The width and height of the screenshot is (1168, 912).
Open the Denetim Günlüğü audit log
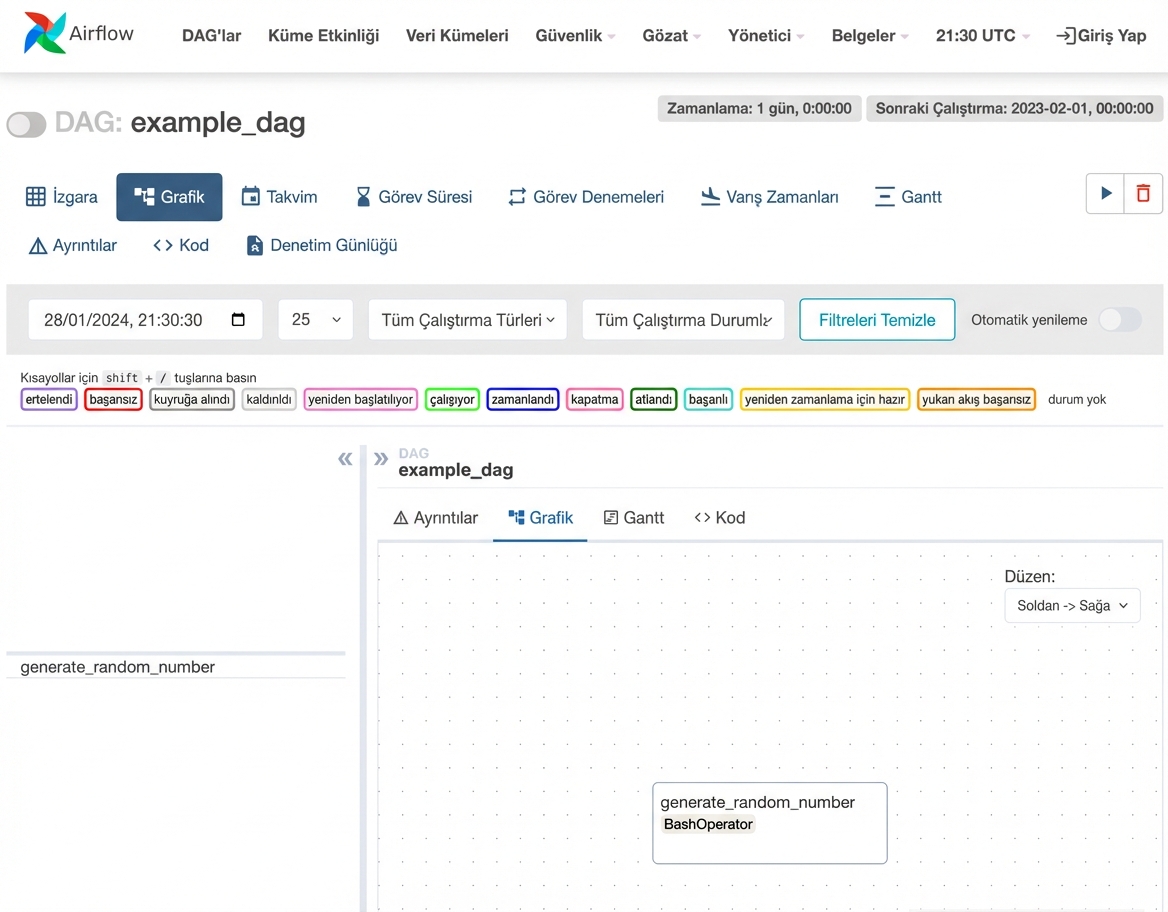(322, 245)
